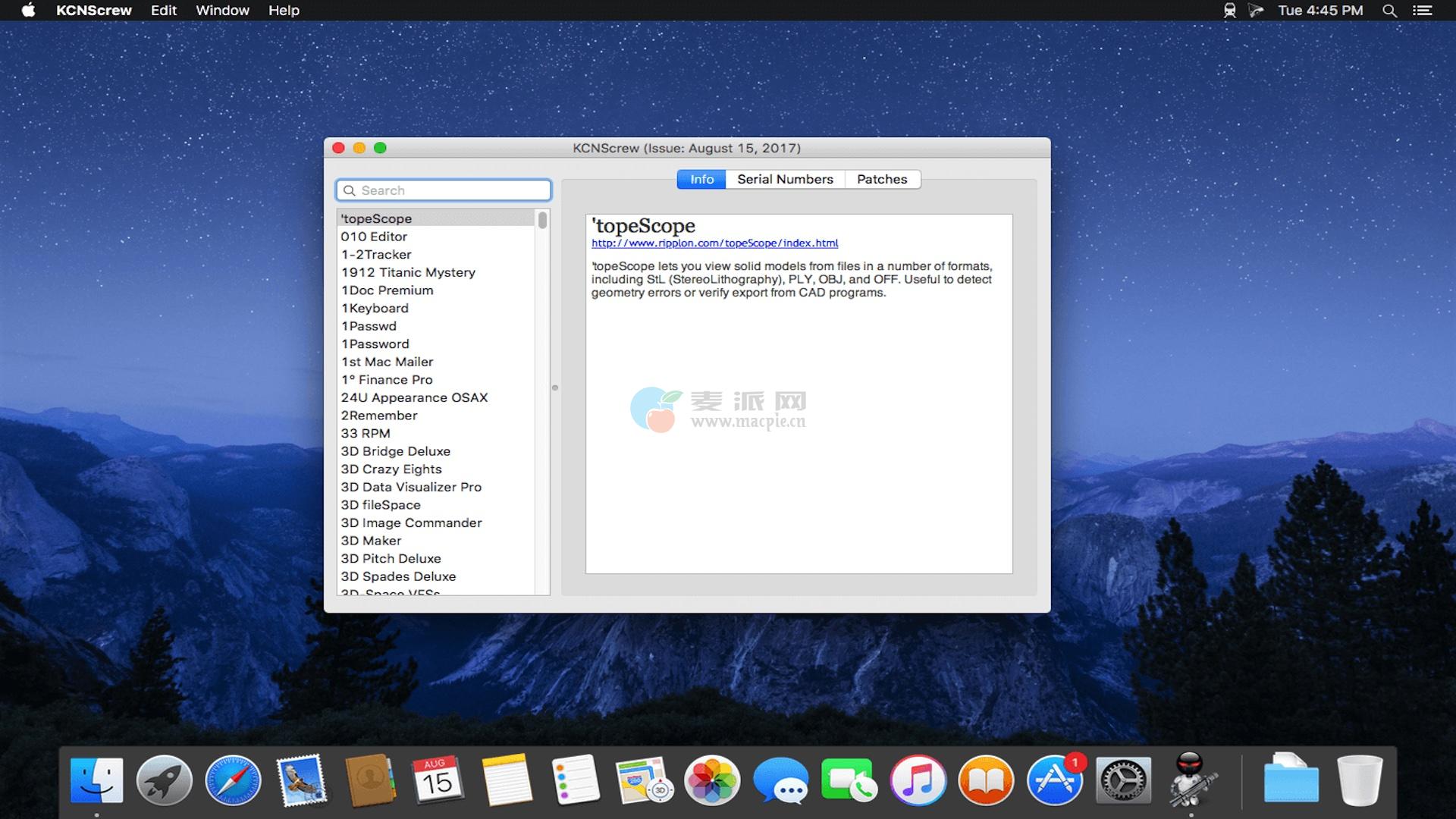This screenshot has height=819, width=1456.
Task: Open iTunes music icon in dock
Action: (x=918, y=780)
